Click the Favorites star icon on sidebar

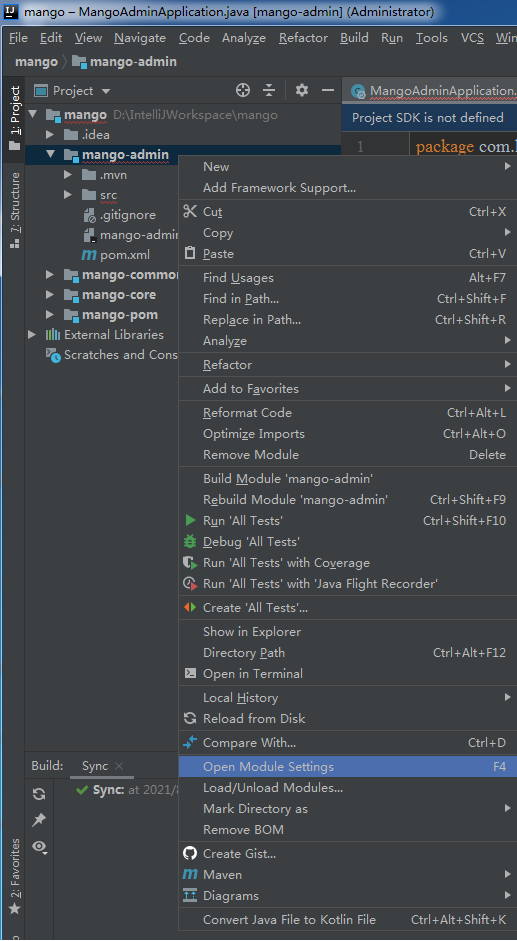click(x=14, y=909)
